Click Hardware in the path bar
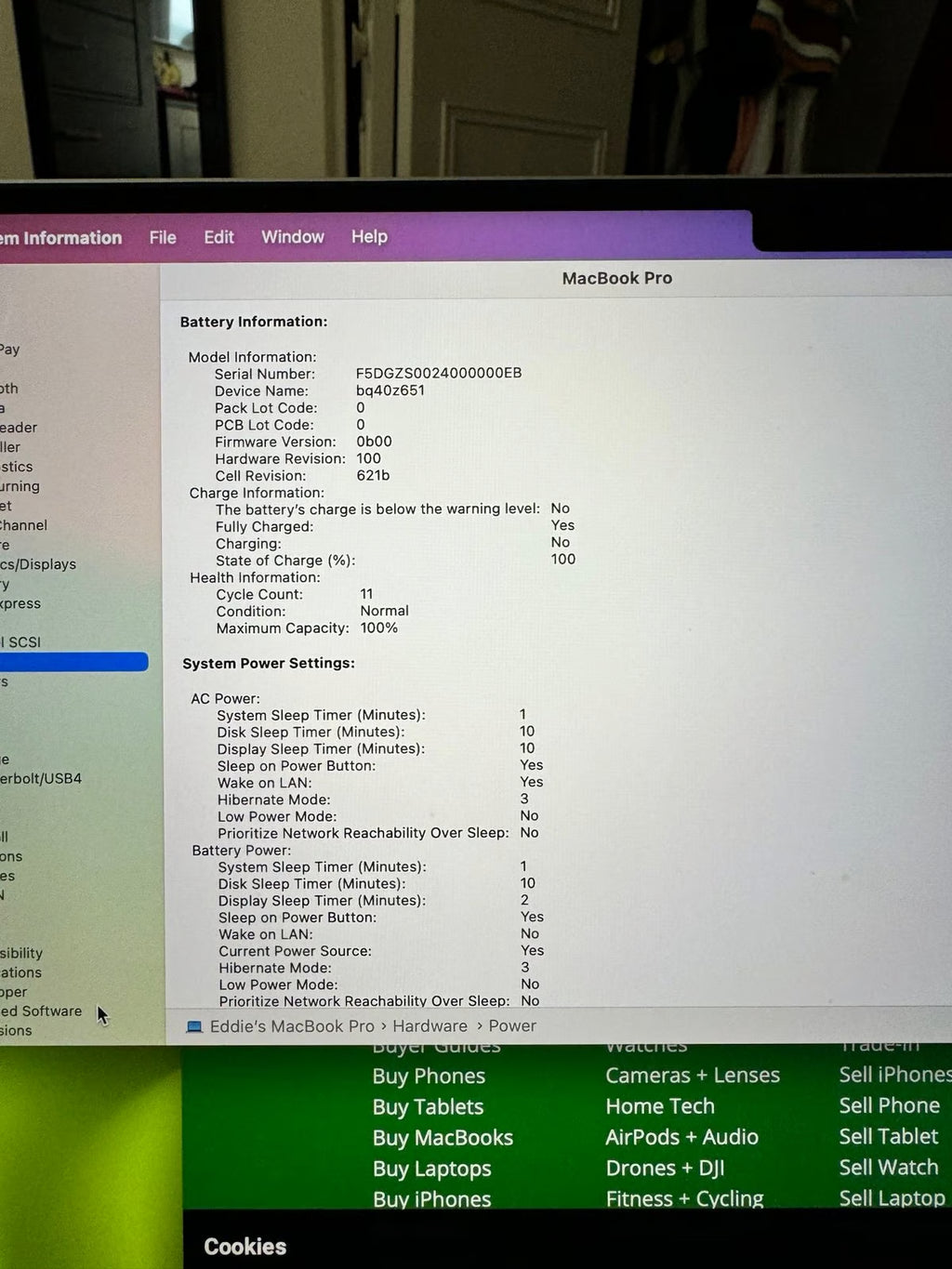 (430, 1026)
